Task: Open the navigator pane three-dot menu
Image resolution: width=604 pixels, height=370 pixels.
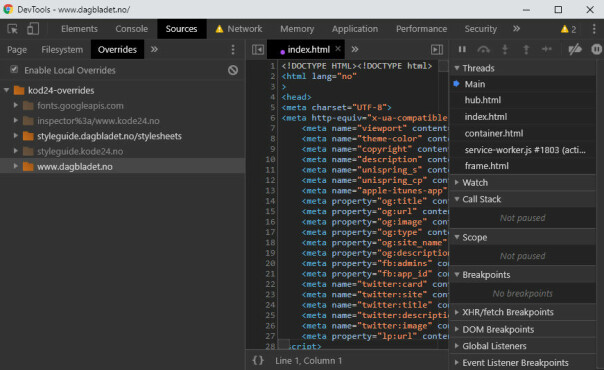Action: (x=233, y=50)
